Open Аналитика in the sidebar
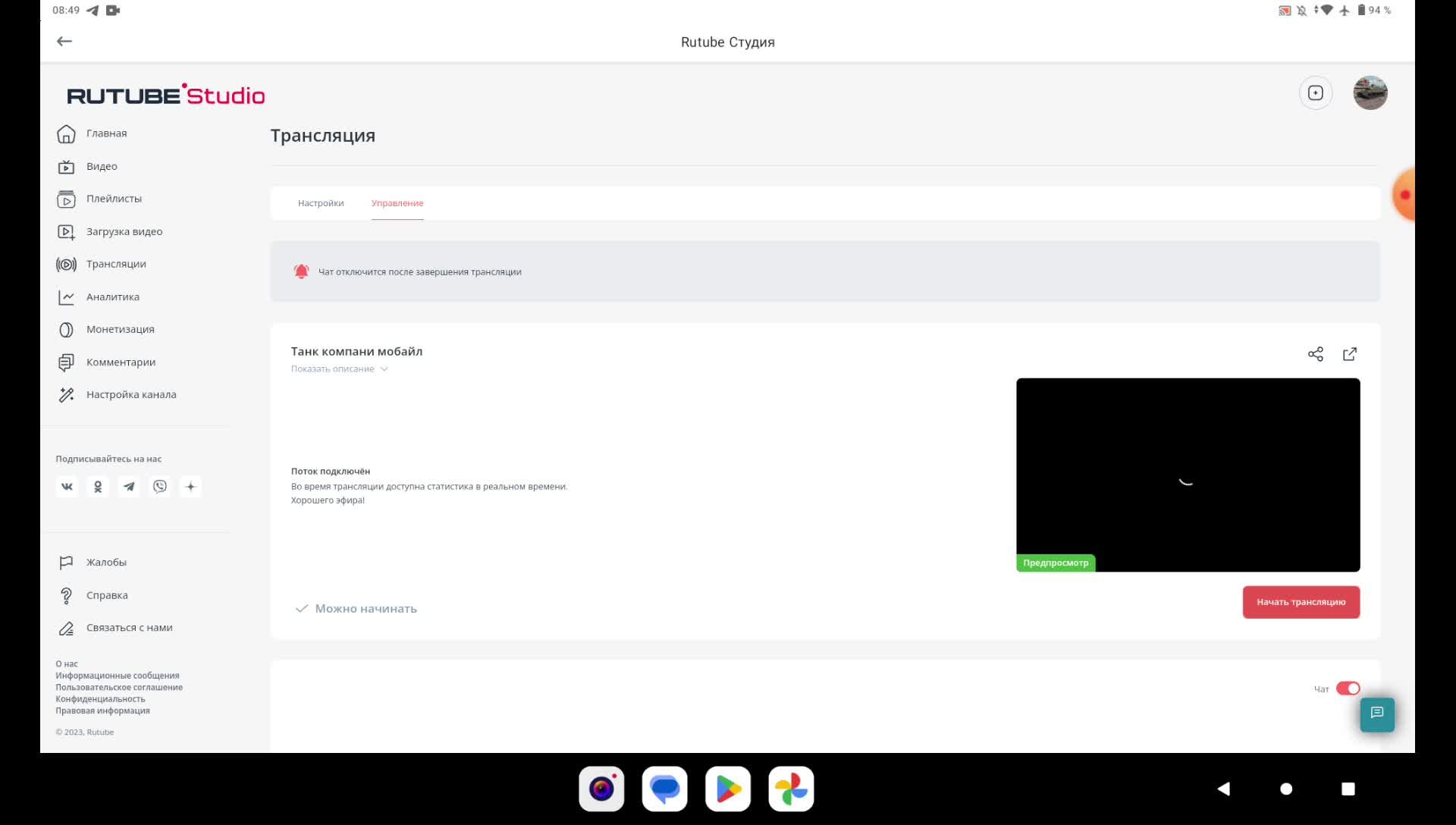This screenshot has height=825, width=1456. pyautogui.click(x=113, y=297)
